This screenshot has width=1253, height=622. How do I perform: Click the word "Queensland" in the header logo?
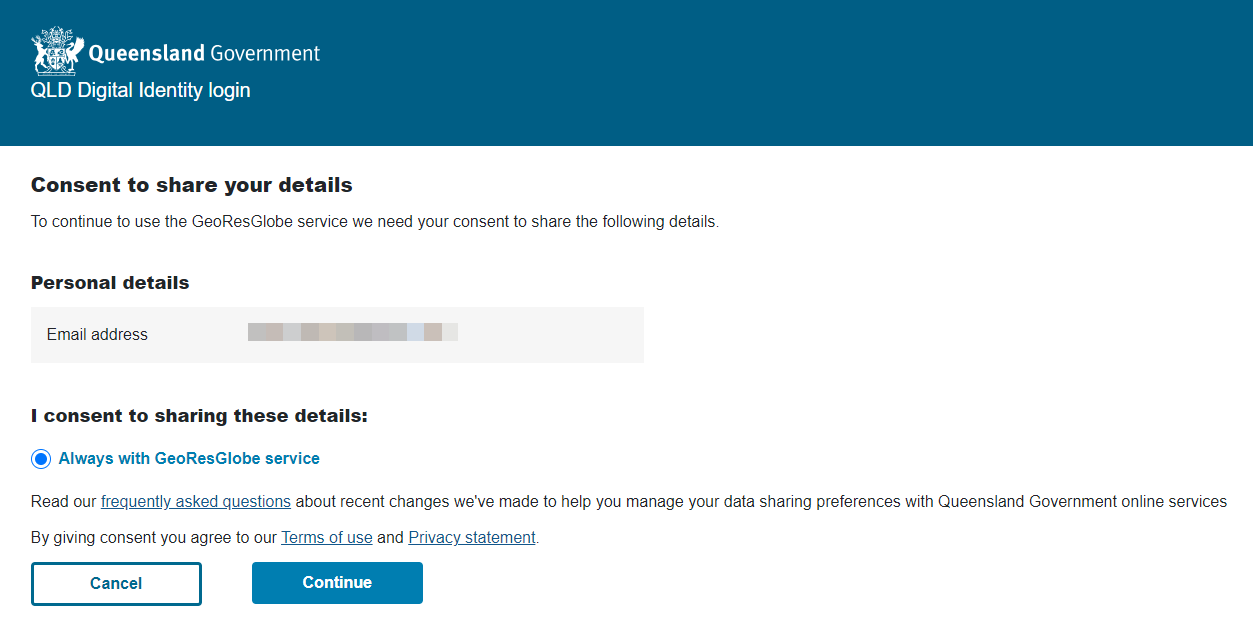click(146, 54)
